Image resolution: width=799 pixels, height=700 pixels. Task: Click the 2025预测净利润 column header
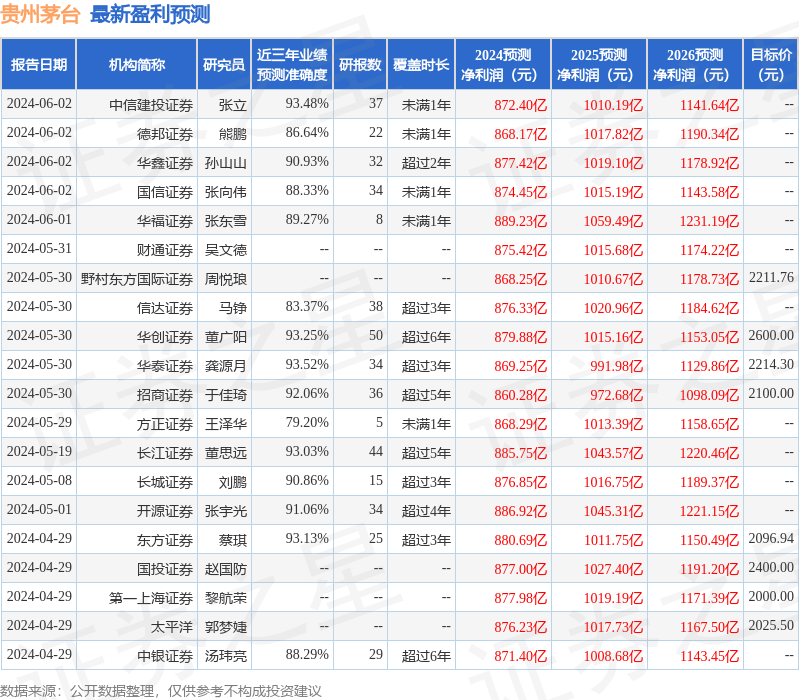pos(599,64)
